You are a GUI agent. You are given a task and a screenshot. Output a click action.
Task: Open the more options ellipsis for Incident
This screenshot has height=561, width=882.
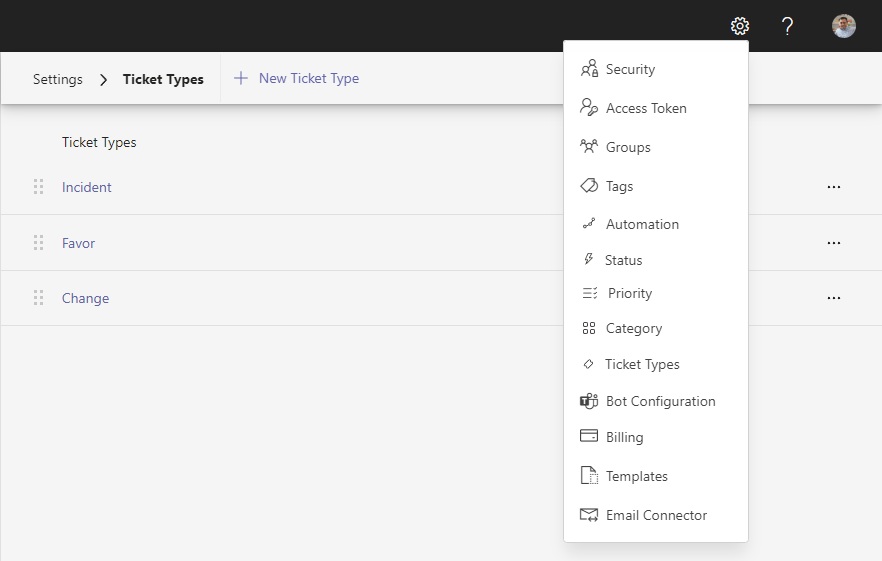click(x=834, y=187)
